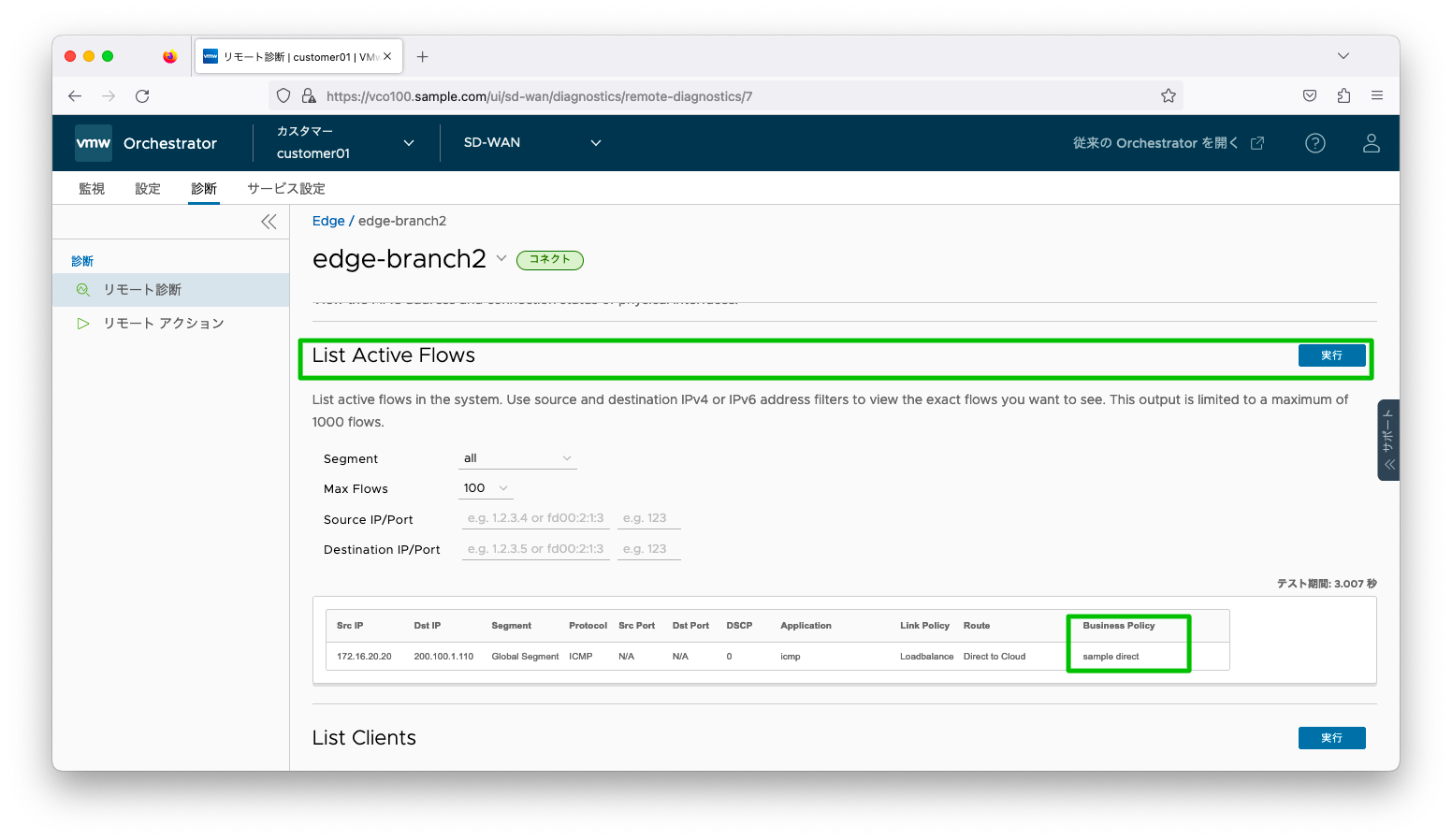1452x840 pixels.
Task: Bookmark this page with star icon
Action: click(x=1168, y=95)
